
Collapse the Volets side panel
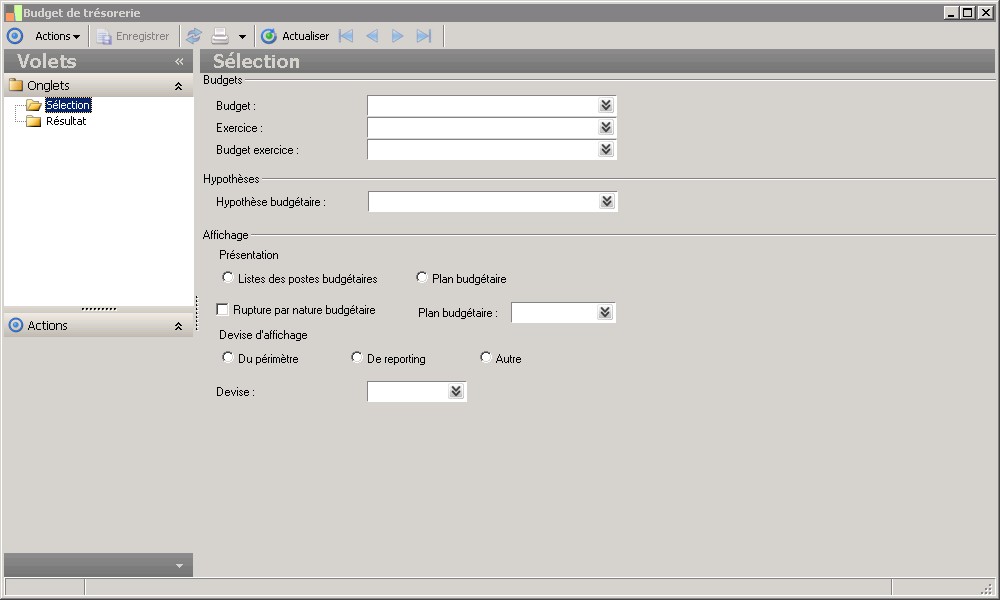pos(179,62)
